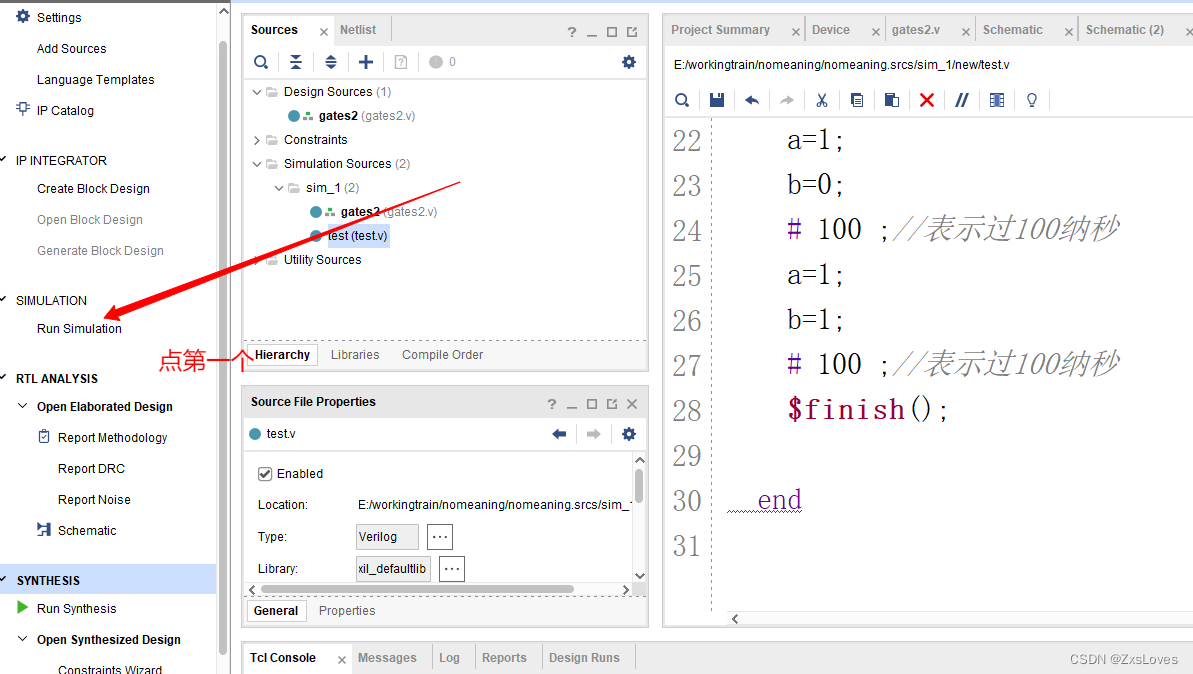Screen dimensions: 1193x674
Task: Switch to Libraries view tab
Action: [355, 354]
